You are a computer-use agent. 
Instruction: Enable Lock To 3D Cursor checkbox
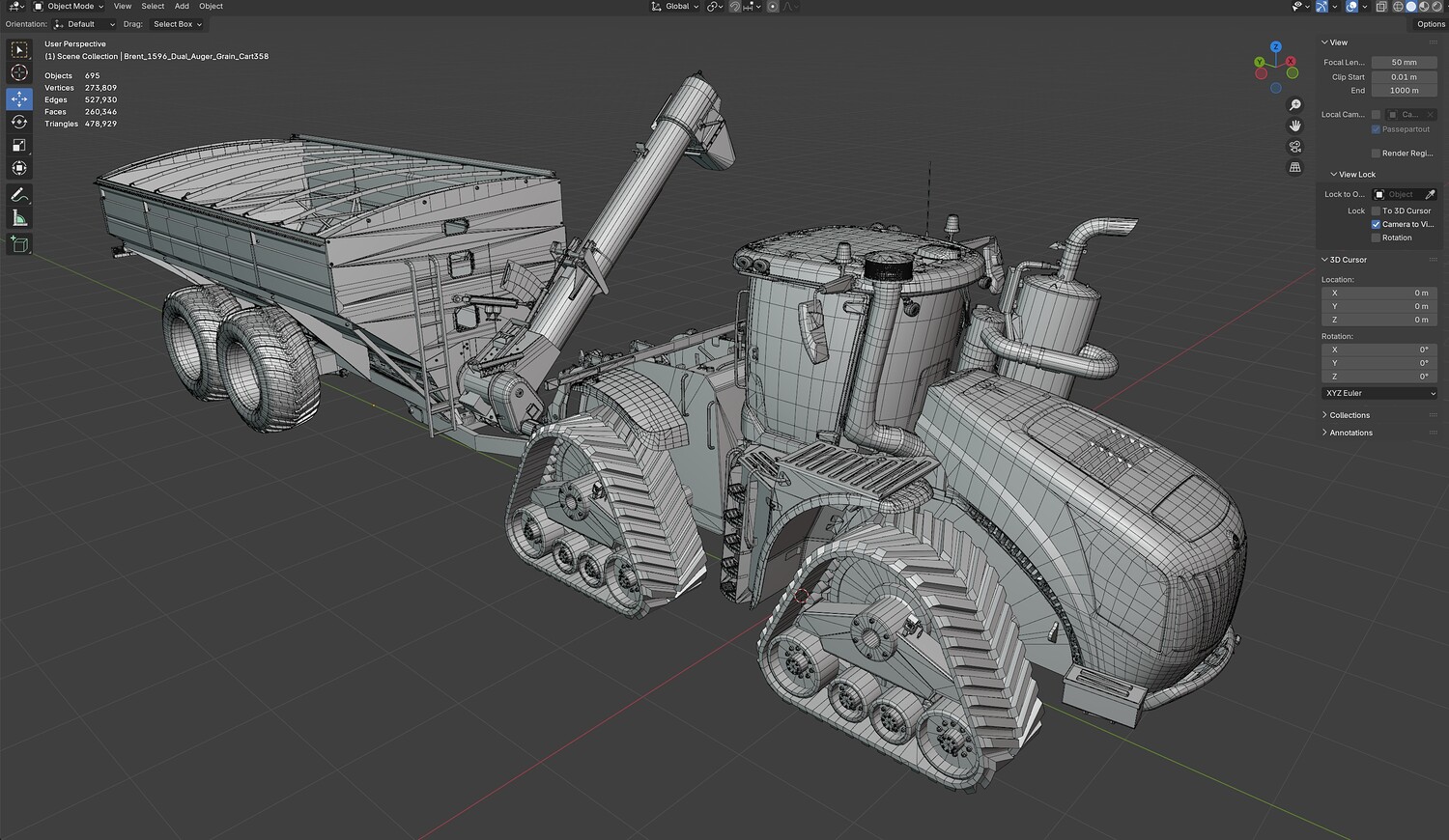(x=1376, y=210)
